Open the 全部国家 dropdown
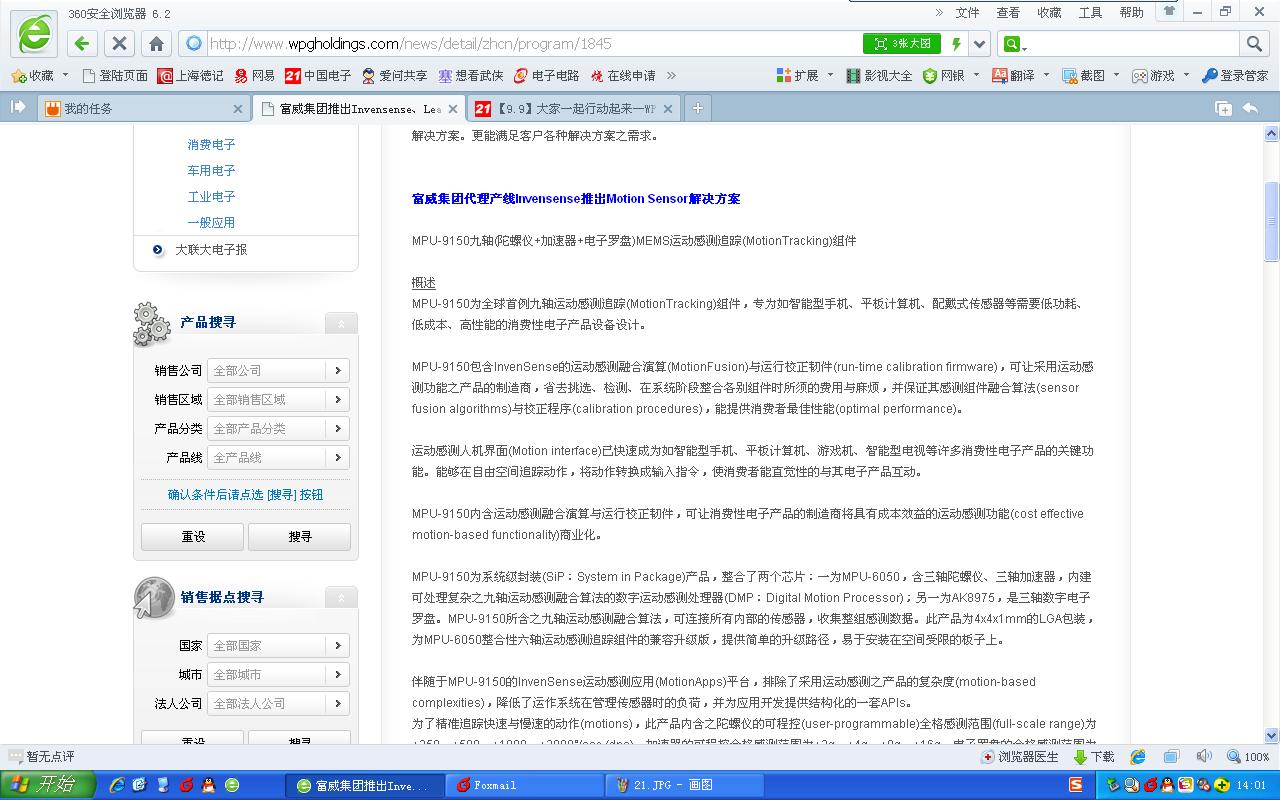The height and width of the screenshot is (800, 1280). tap(278, 645)
